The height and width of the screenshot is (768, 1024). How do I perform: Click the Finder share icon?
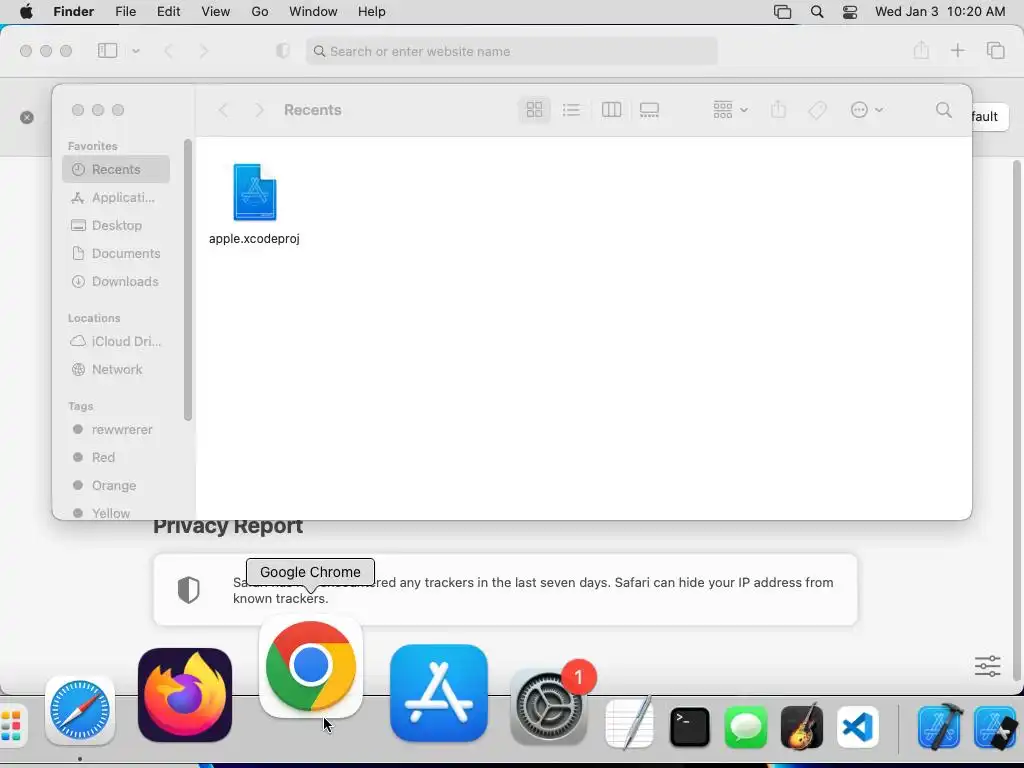point(778,110)
